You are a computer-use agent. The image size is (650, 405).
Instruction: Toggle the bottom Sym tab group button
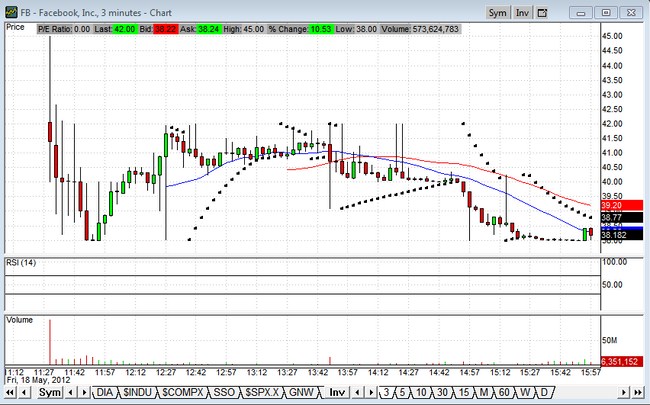49,393
